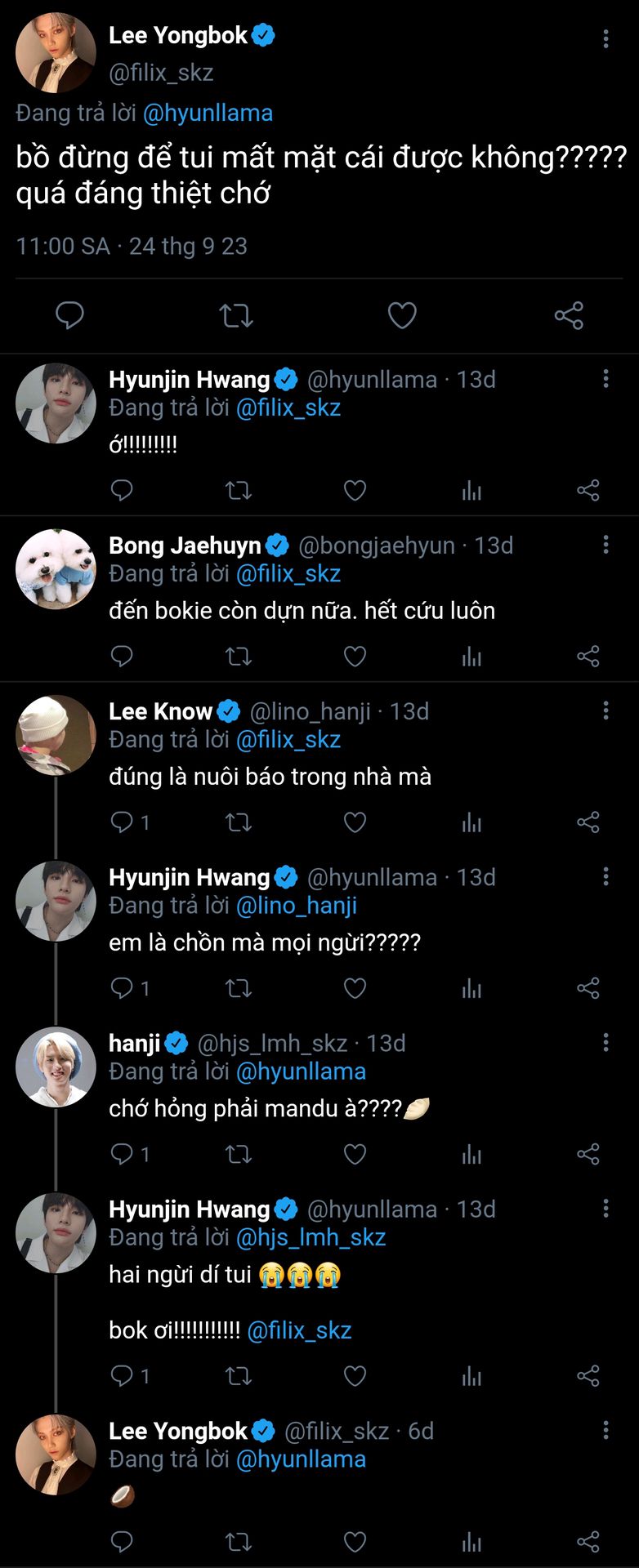
Task: Like Lee Yongbok's main tweet
Action: click(402, 315)
